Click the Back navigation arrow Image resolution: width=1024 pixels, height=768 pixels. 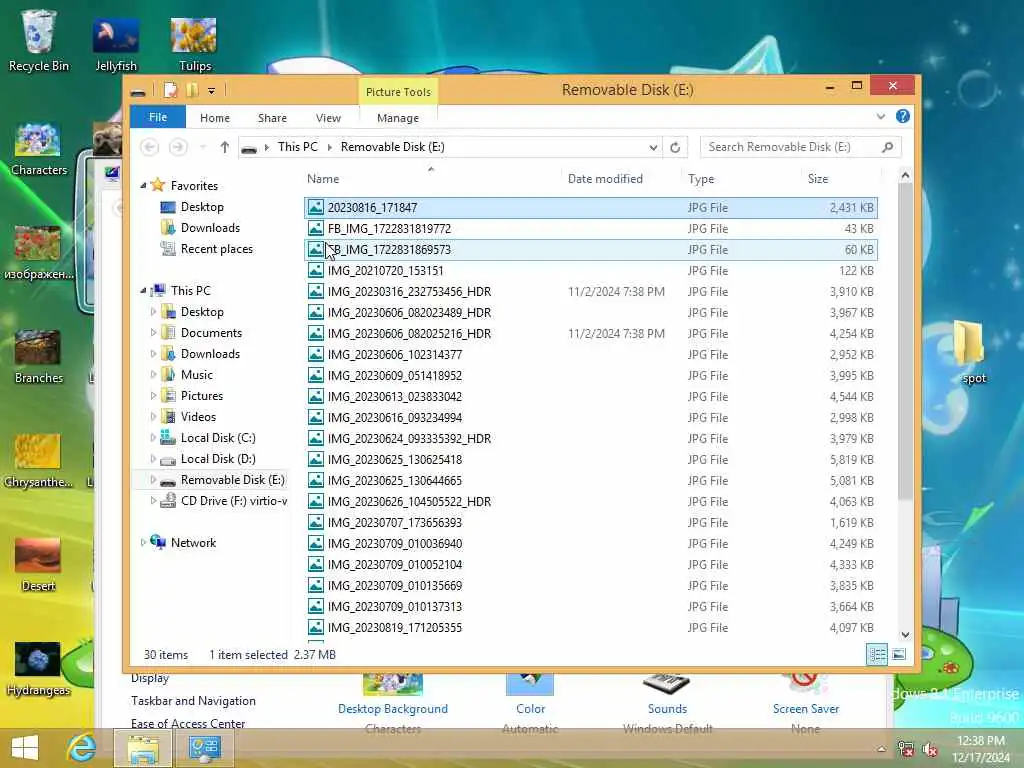click(150, 147)
